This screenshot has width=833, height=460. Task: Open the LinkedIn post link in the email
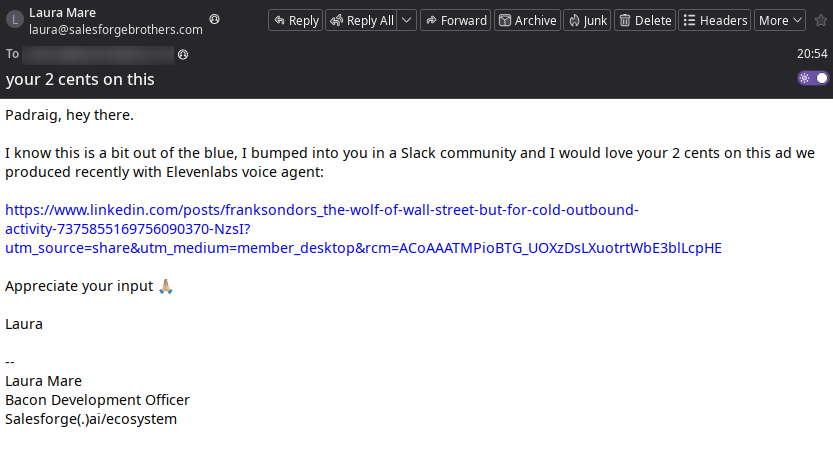pyautogui.click(x=321, y=210)
